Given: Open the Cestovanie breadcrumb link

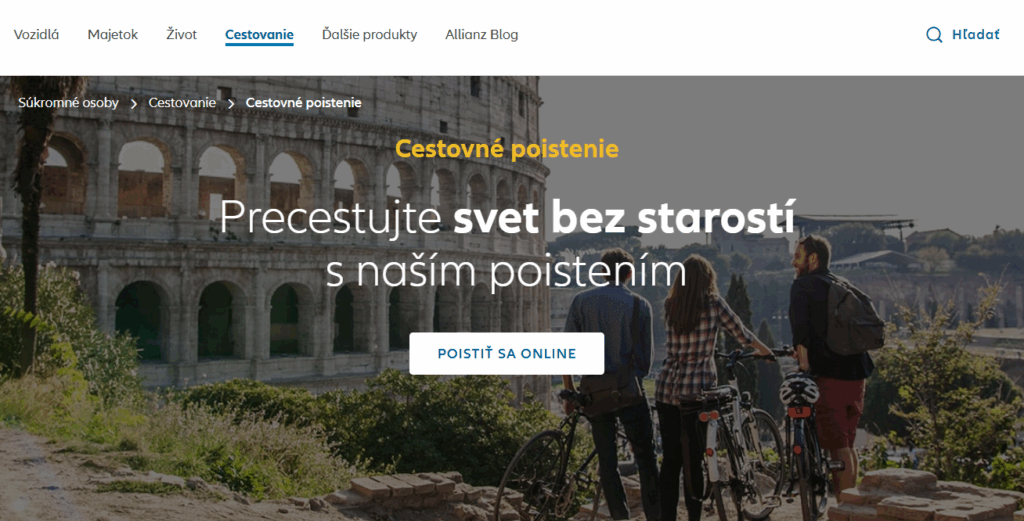Looking at the screenshot, I should pyautogui.click(x=182, y=103).
